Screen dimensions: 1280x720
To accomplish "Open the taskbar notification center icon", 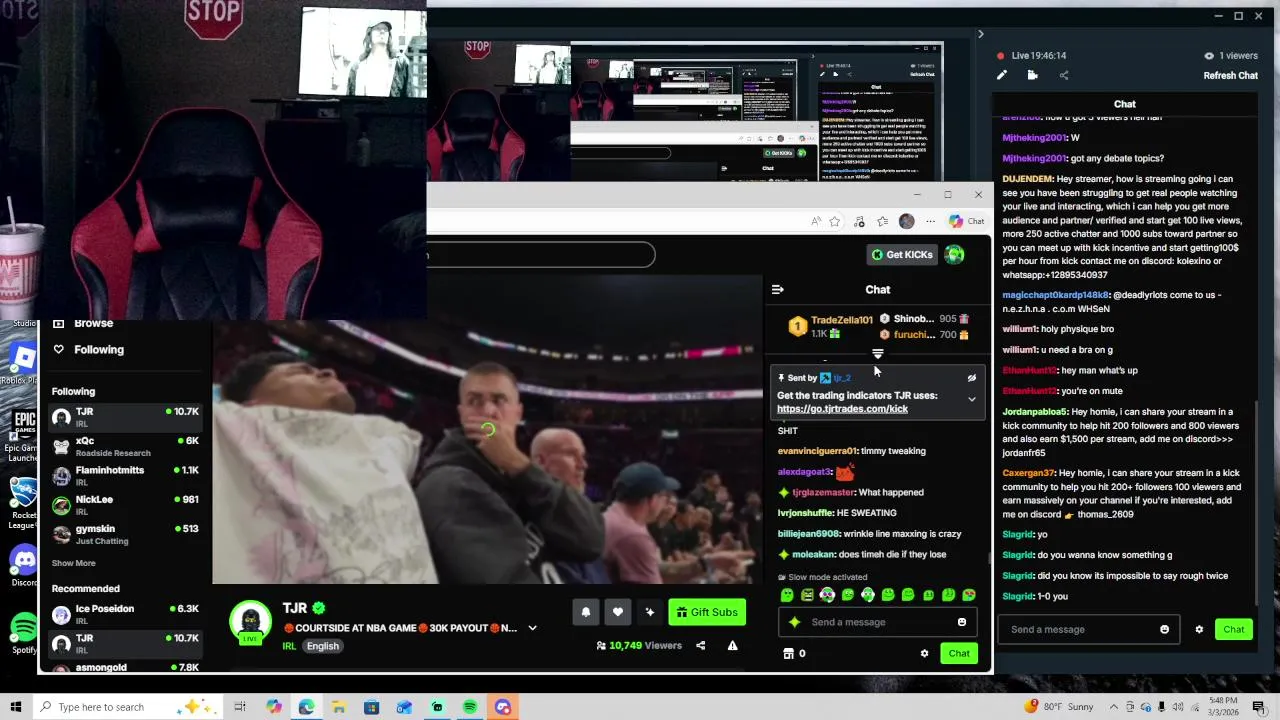I will [x=1259, y=707].
